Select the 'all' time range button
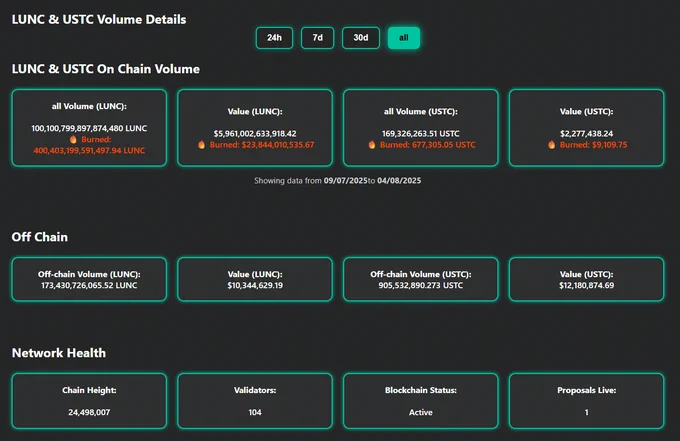 coord(404,38)
